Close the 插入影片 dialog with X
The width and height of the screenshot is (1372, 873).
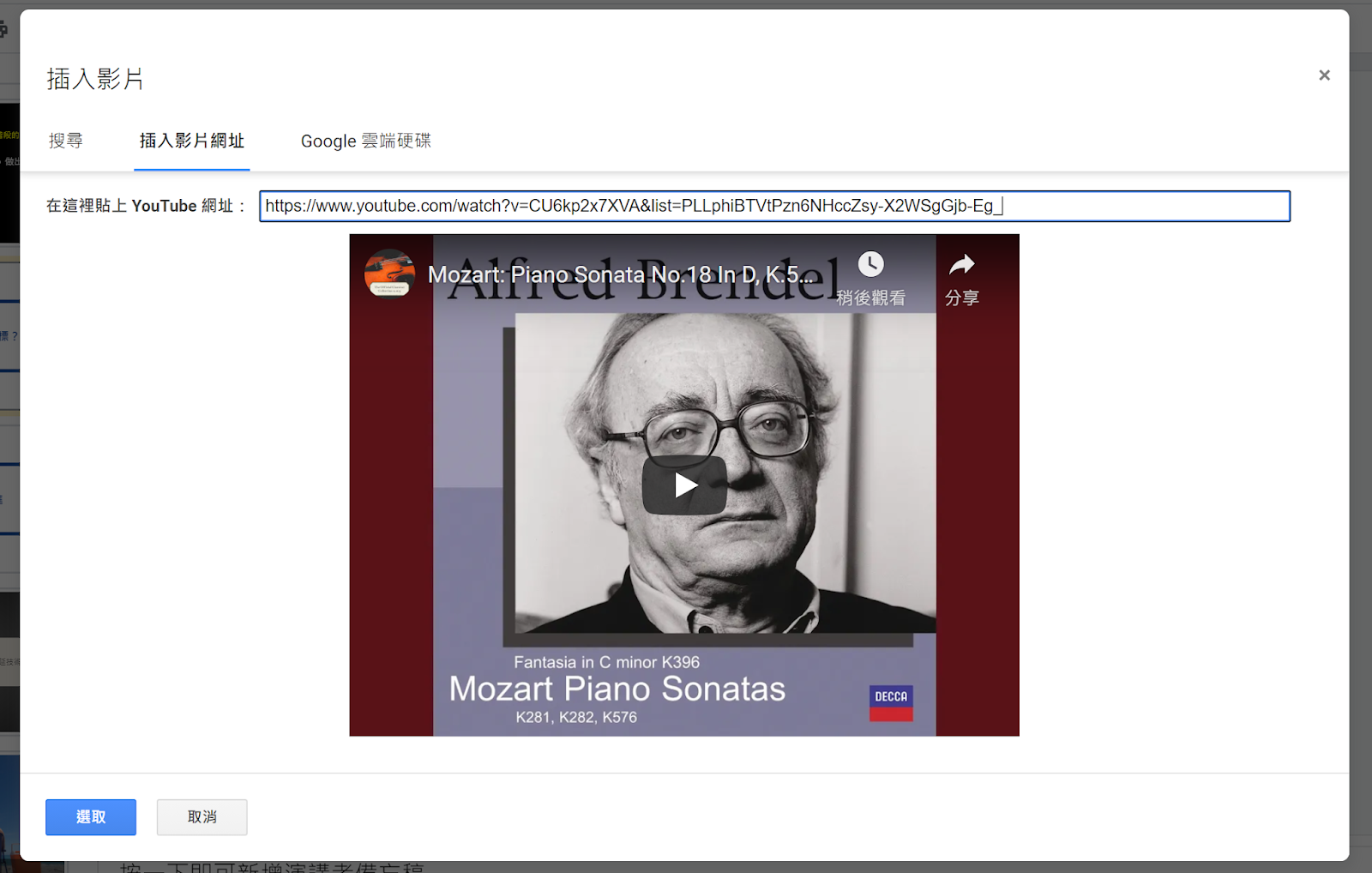(x=1324, y=75)
